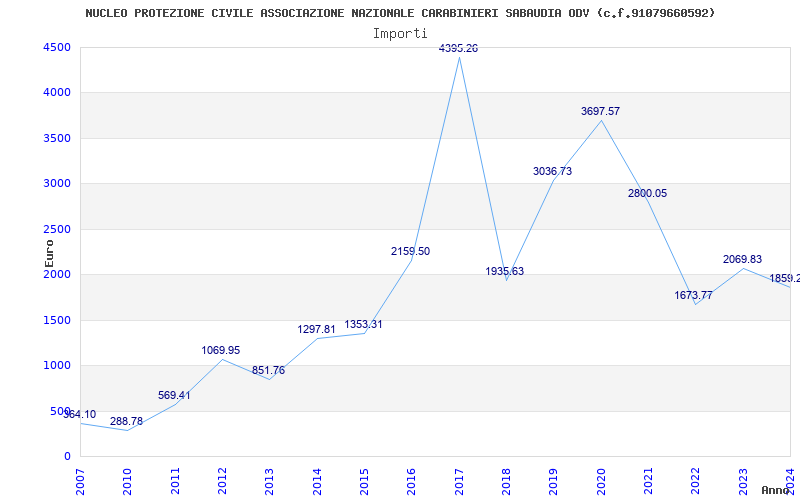Click the 1297.81 data label
The width and height of the screenshot is (800, 500).
pos(316,330)
